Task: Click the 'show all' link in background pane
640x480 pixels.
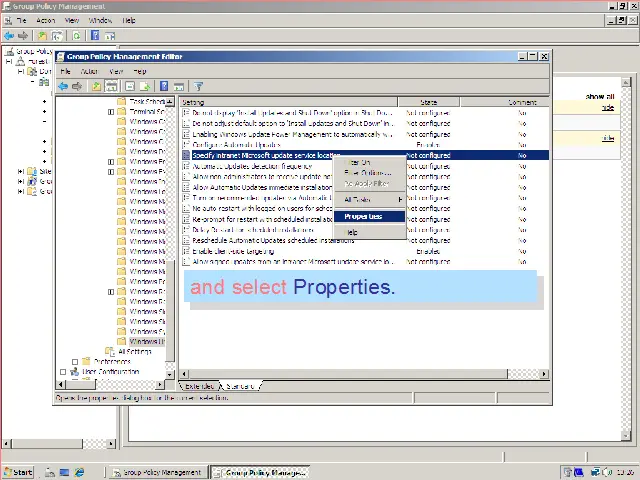Action: click(x=600, y=97)
